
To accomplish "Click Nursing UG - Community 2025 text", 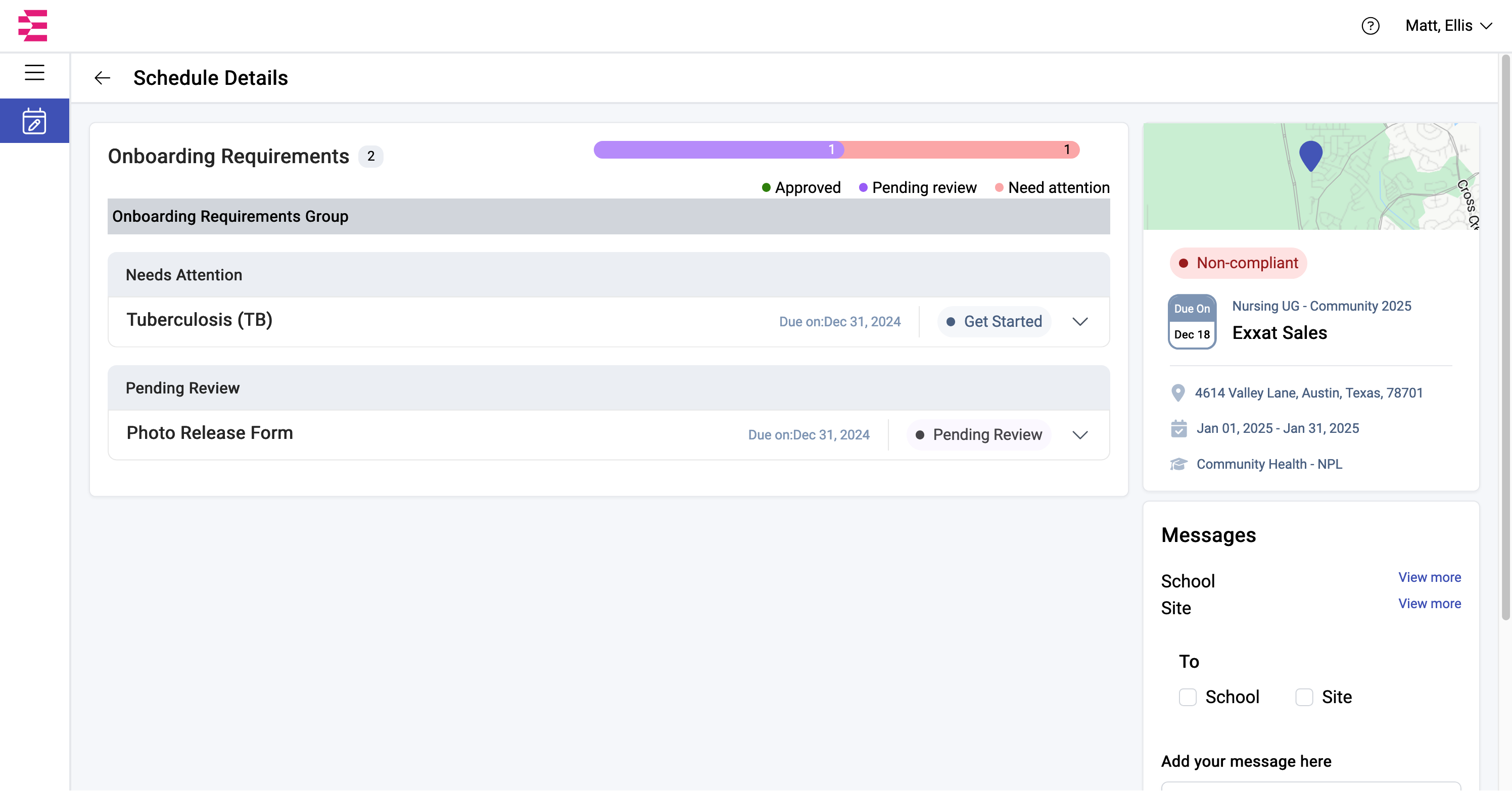I will point(1321,306).
